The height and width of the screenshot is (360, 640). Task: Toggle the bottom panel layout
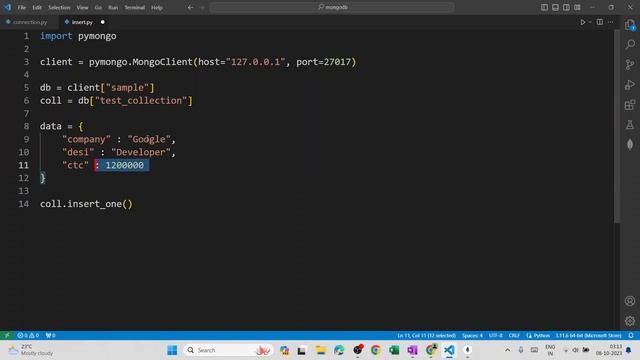click(556, 7)
